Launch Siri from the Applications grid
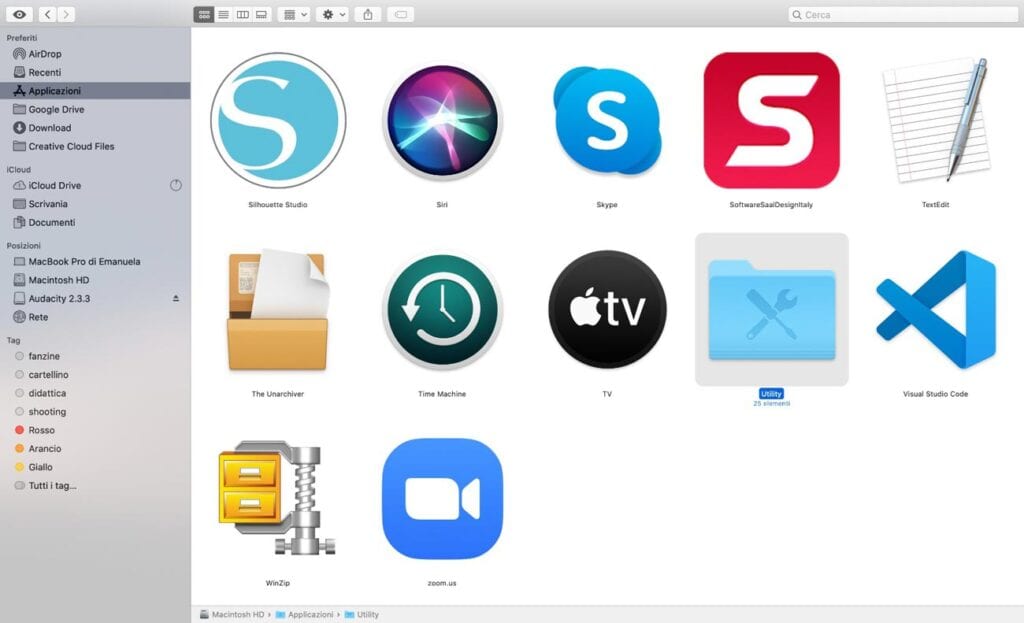This screenshot has width=1024, height=623. [x=442, y=121]
